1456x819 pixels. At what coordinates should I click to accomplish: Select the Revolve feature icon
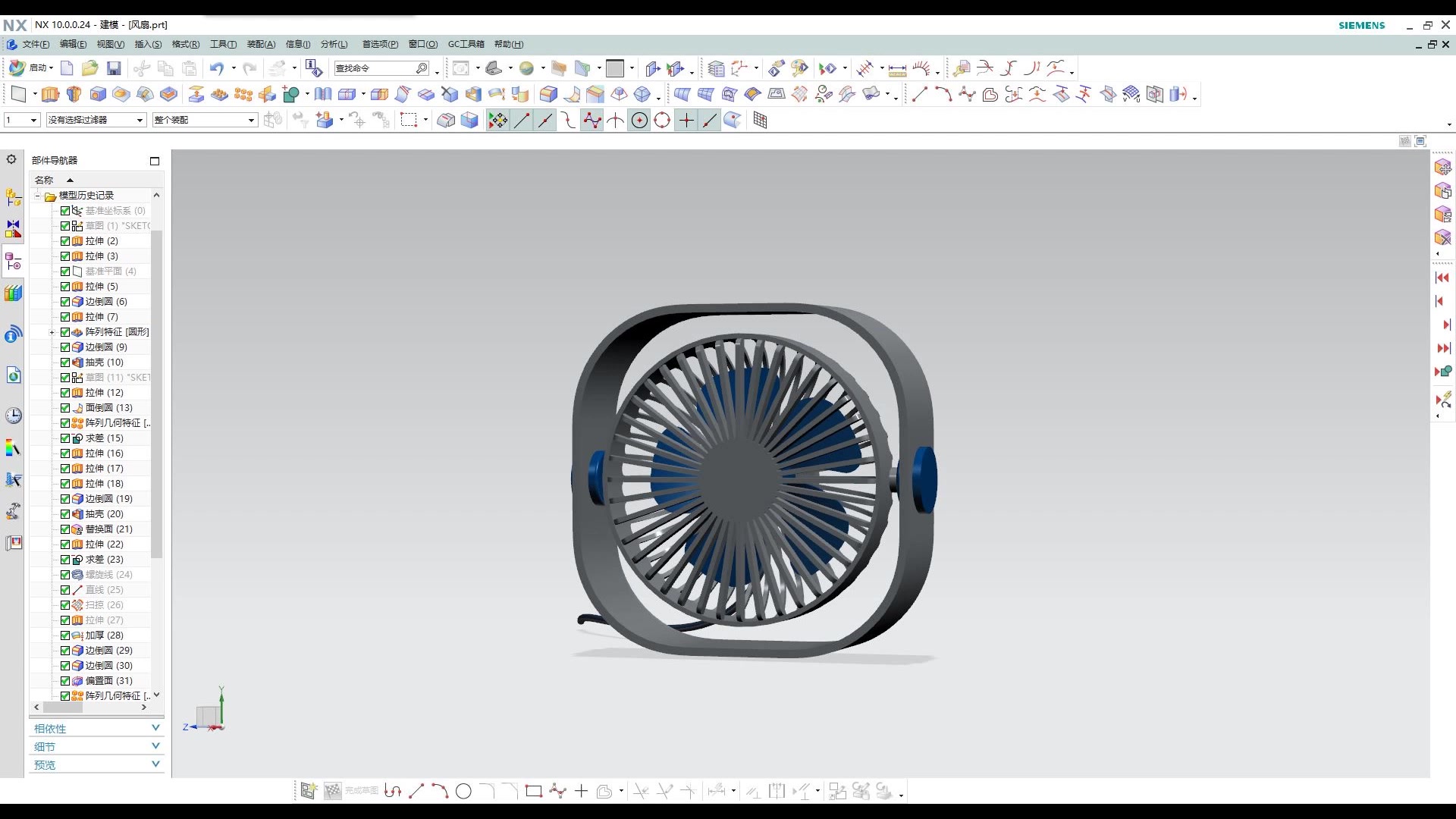click(x=74, y=94)
